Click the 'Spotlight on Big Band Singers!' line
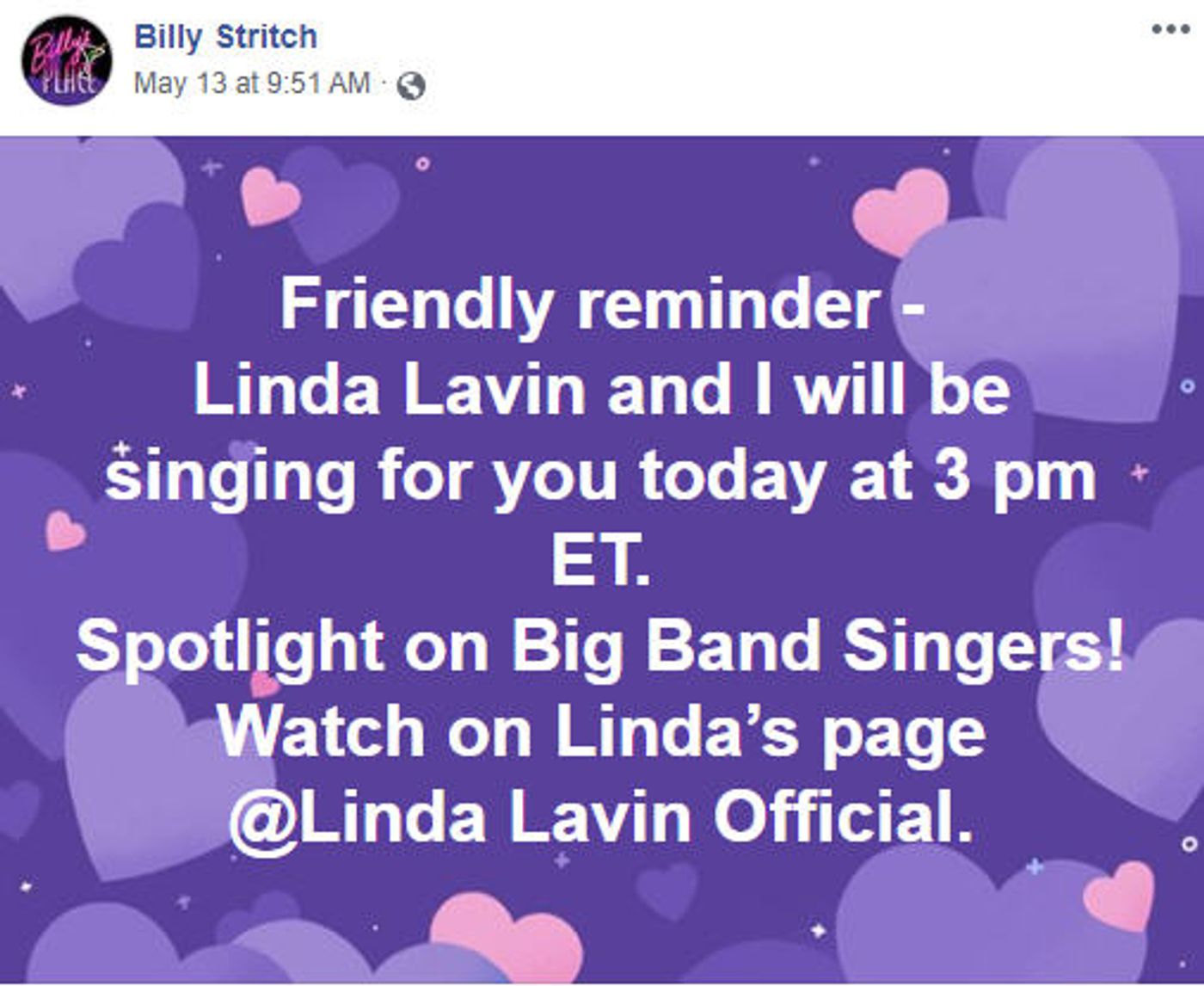The height and width of the screenshot is (986, 1204). (x=600, y=646)
